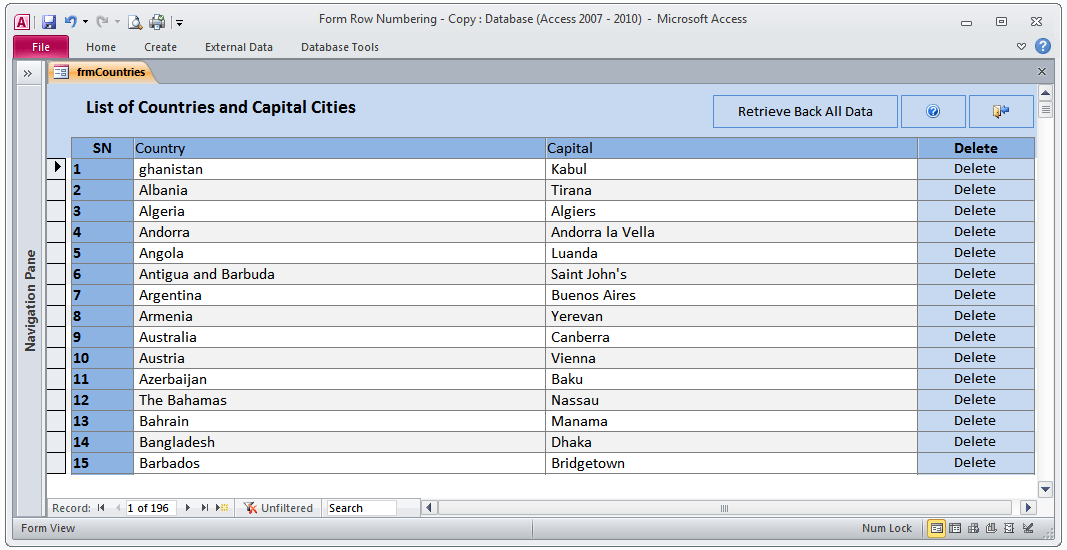Open Customize Quick Access Toolbar dropdown

[180, 22]
